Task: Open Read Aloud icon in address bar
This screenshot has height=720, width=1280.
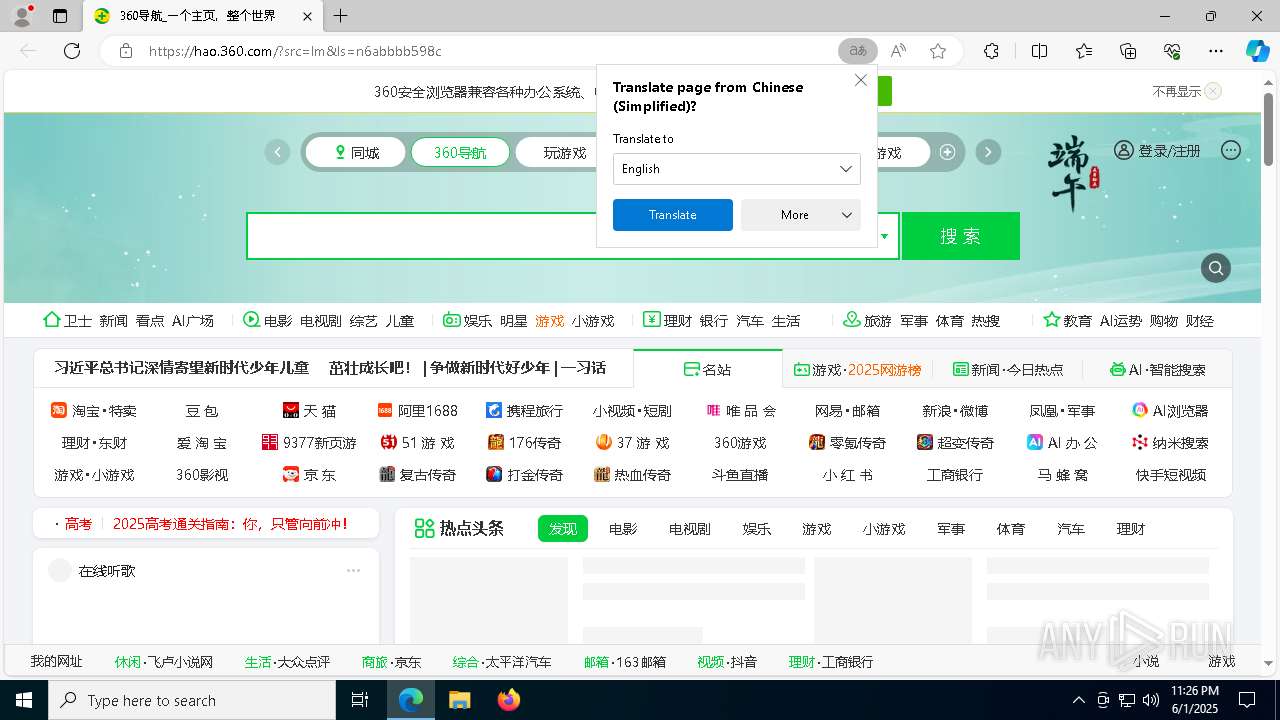Action: [x=898, y=51]
